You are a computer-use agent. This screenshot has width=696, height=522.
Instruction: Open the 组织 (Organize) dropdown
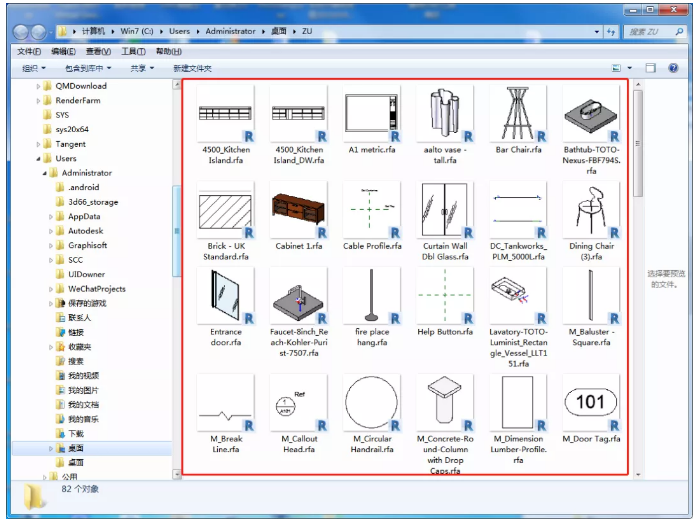tap(34, 68)
